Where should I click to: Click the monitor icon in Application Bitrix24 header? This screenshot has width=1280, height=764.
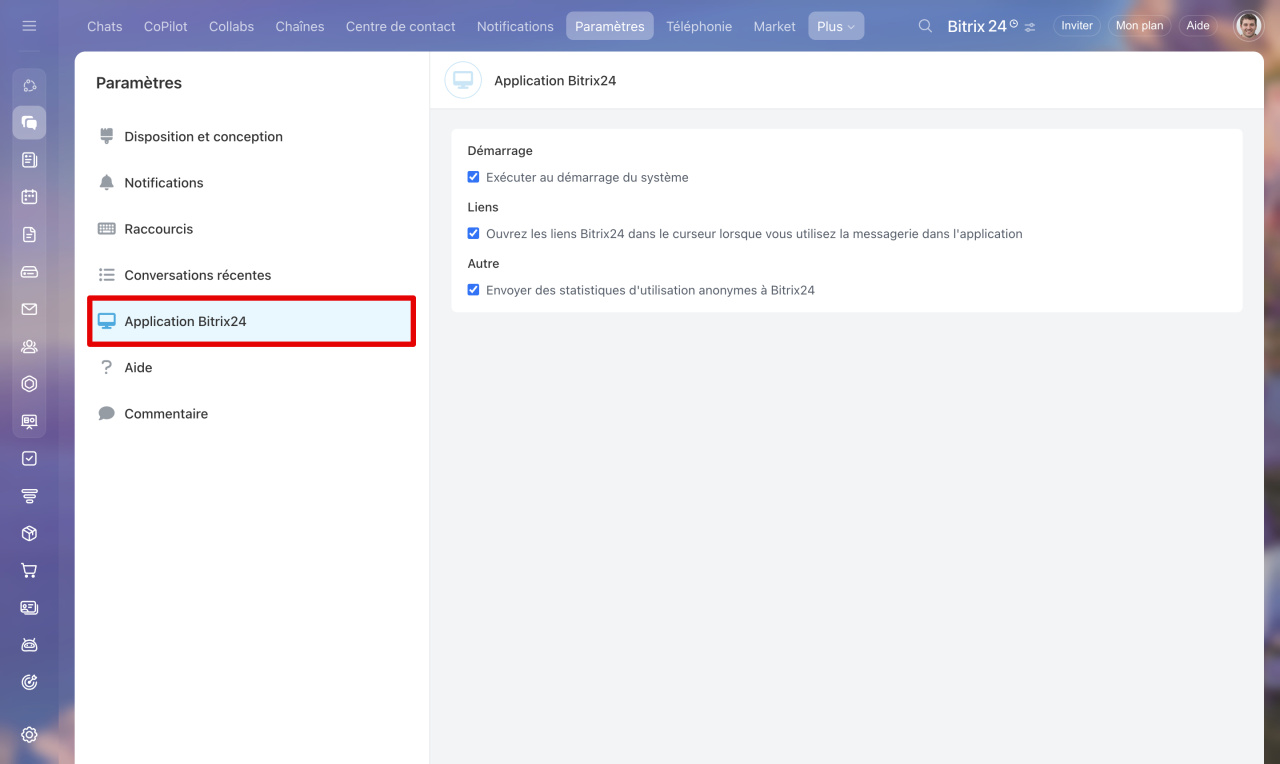click(463, 80)
